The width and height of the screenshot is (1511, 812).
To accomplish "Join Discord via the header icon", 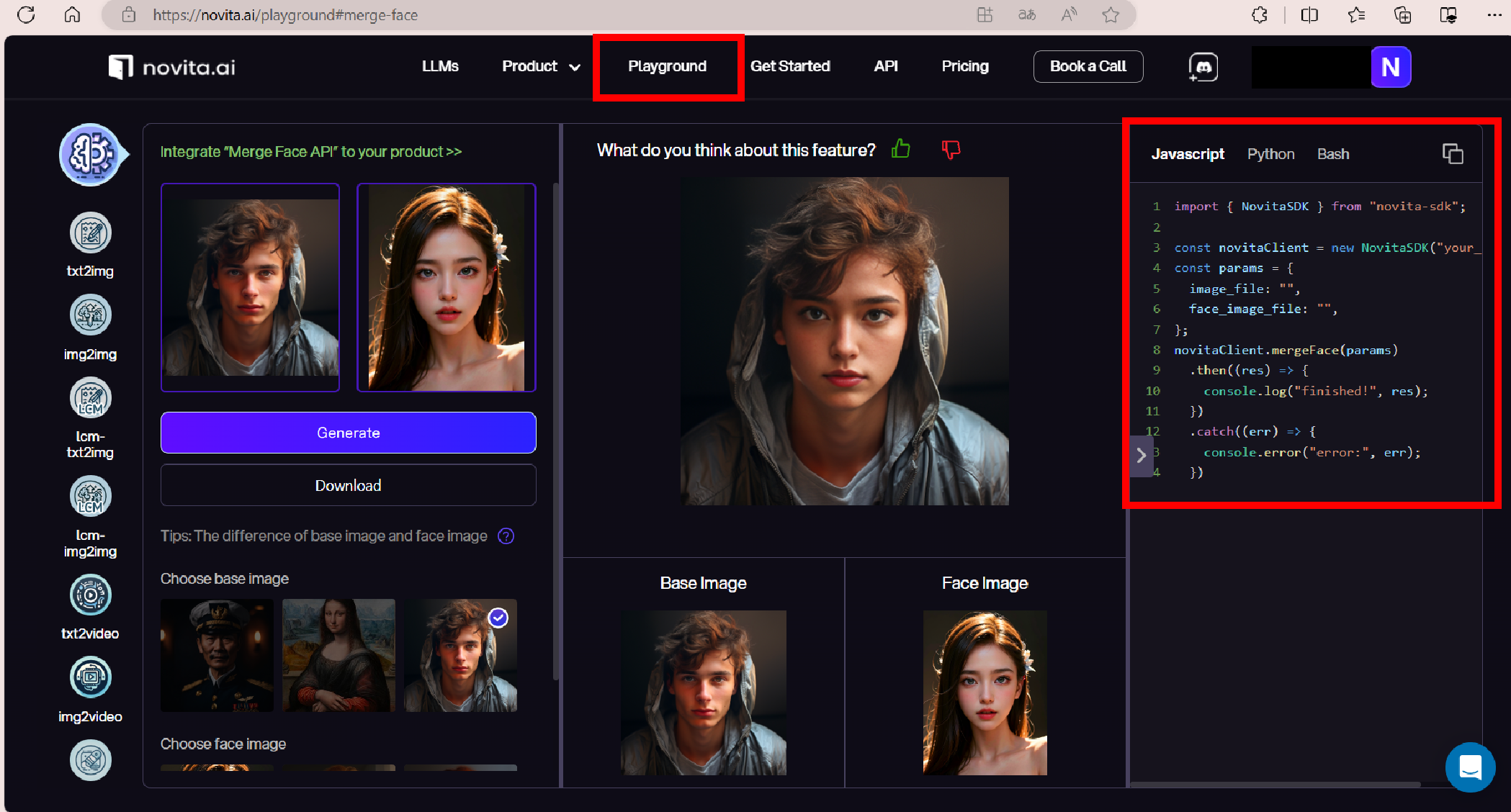I will point(1203,67).
